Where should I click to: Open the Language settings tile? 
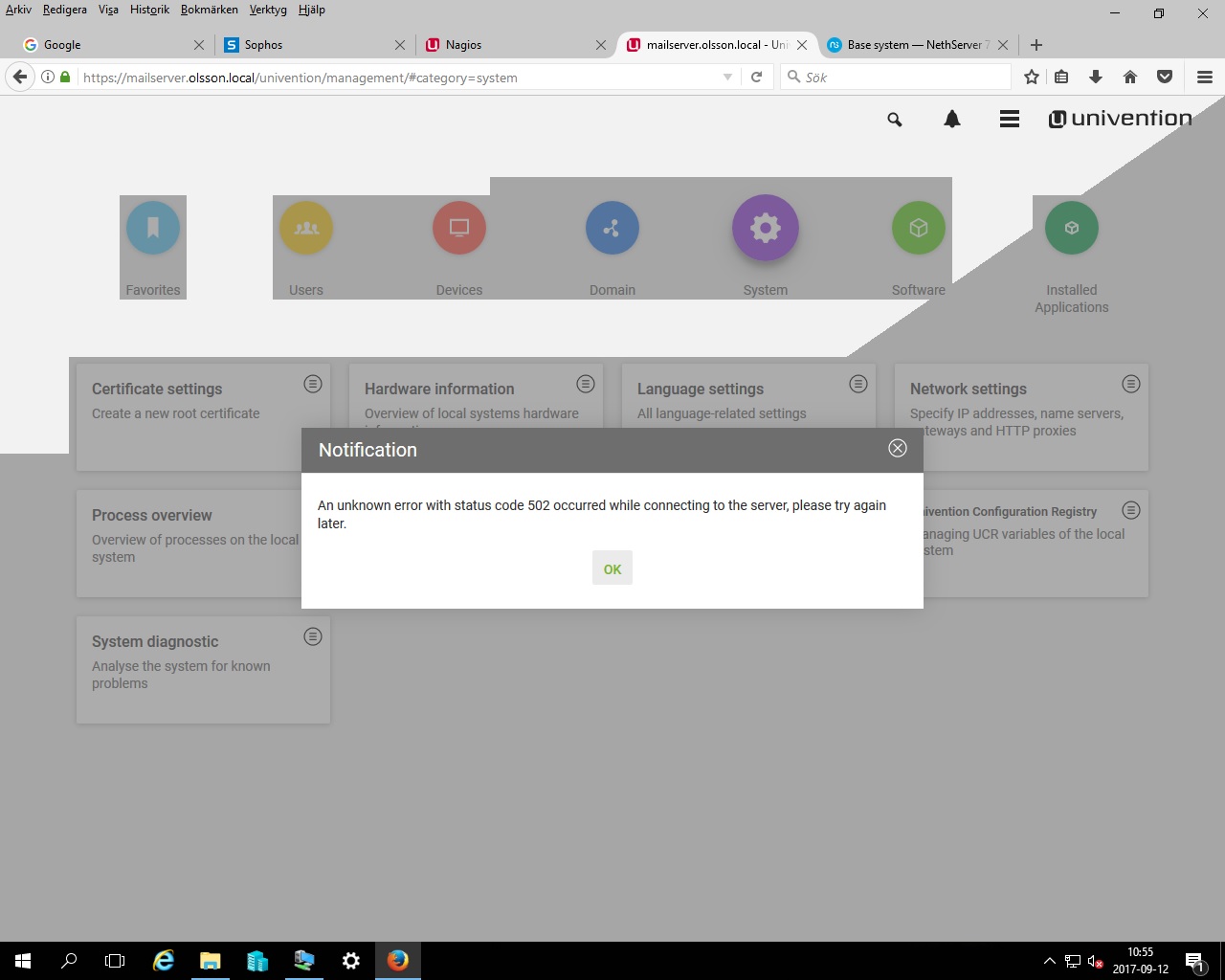(x=748, y=395)
